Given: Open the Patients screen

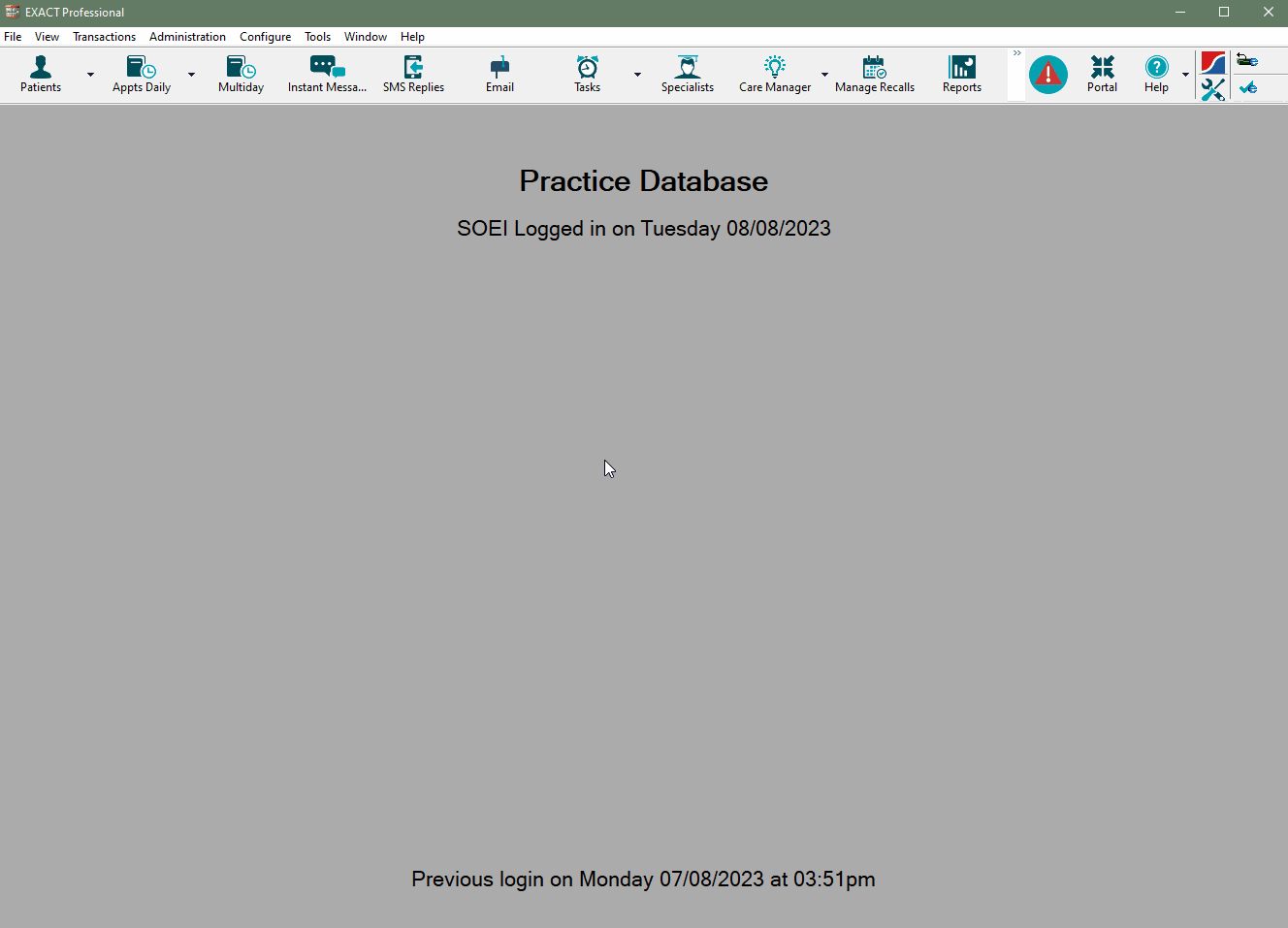Looking at the screenshot, I should coord(41,74).
